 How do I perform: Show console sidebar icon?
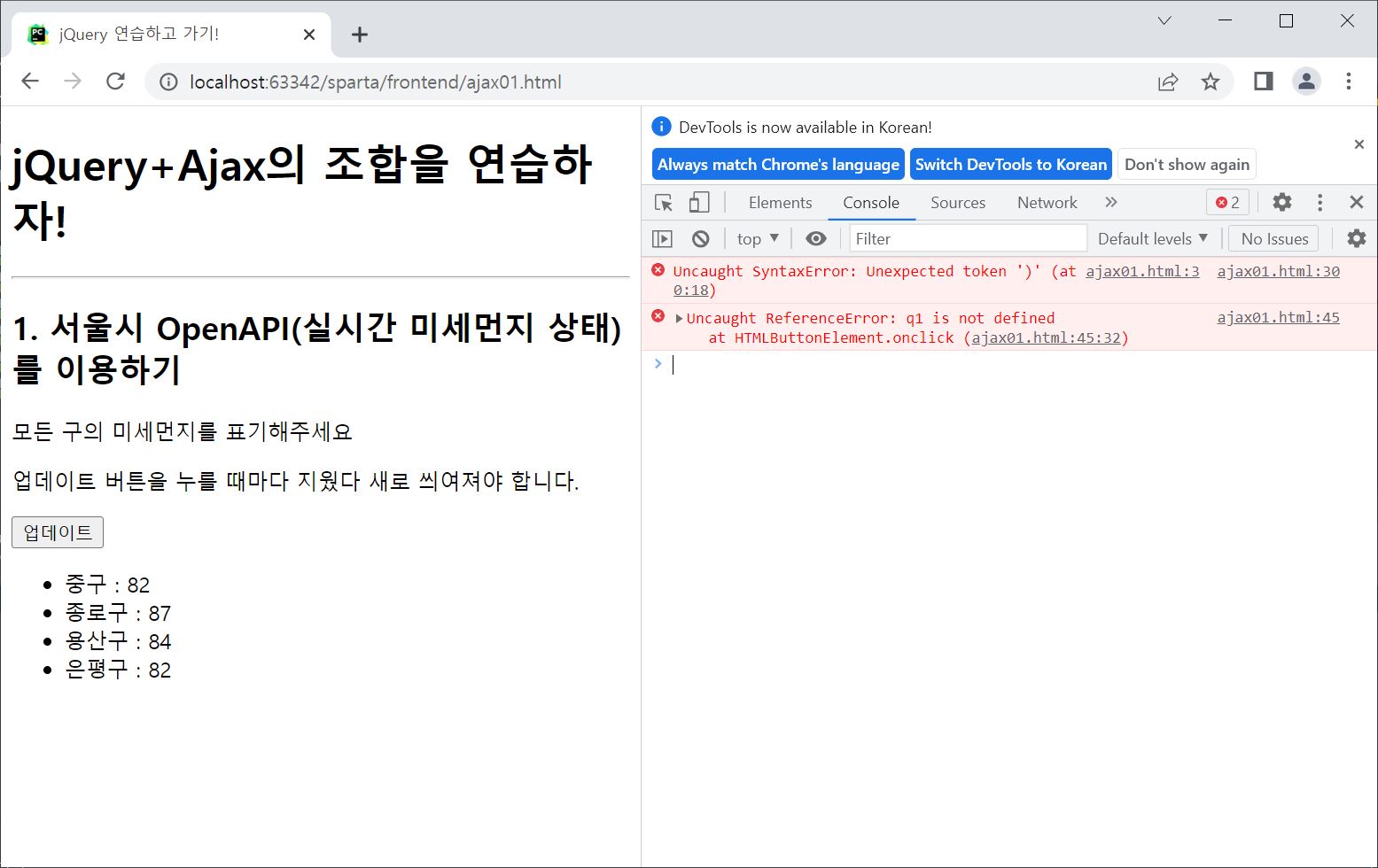(662, 239)
